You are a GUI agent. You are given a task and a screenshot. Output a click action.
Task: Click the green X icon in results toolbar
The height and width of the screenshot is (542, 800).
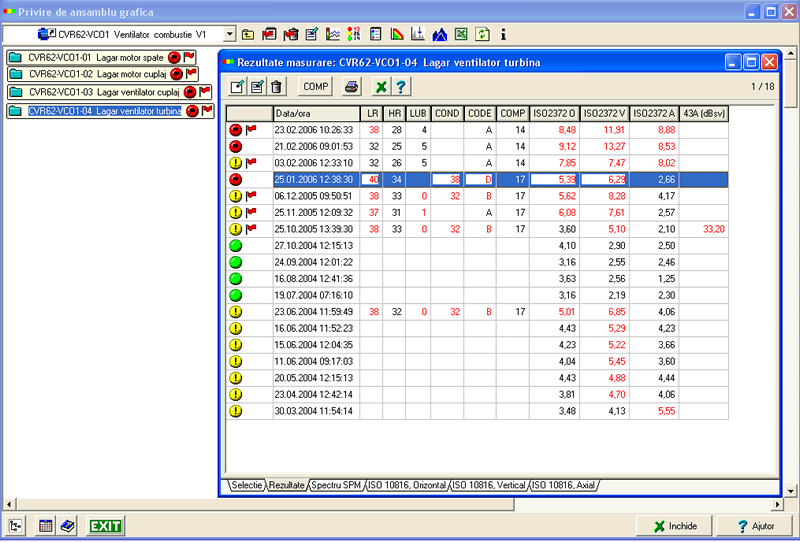click(x=381, y=87)
